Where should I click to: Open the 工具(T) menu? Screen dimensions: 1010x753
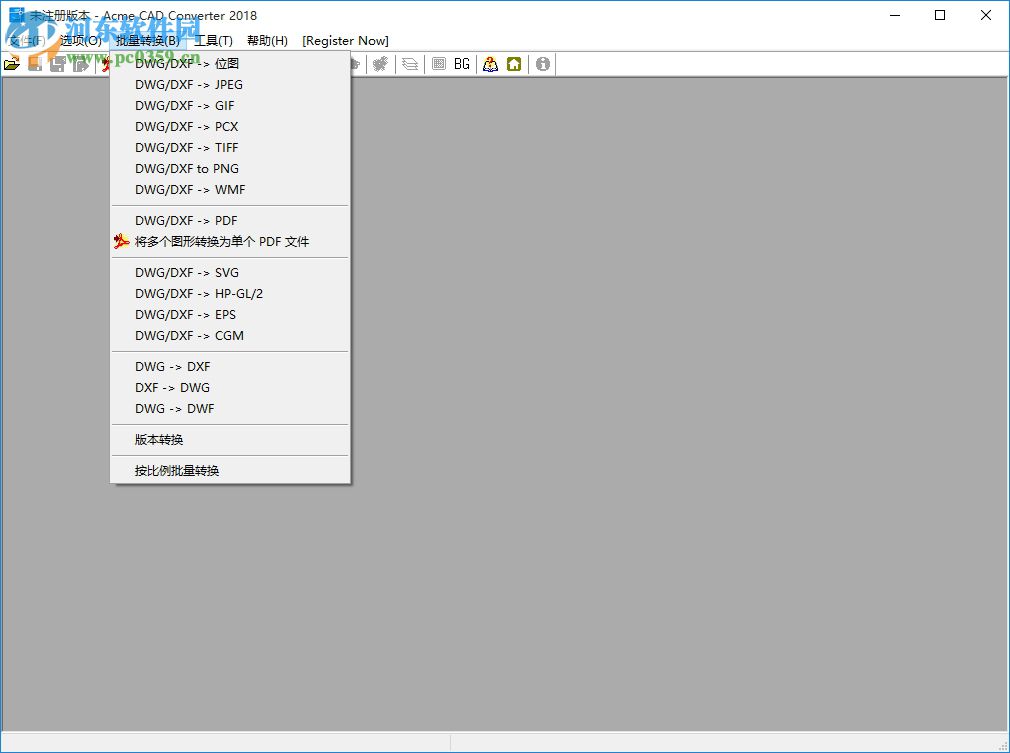pos(214,40)
